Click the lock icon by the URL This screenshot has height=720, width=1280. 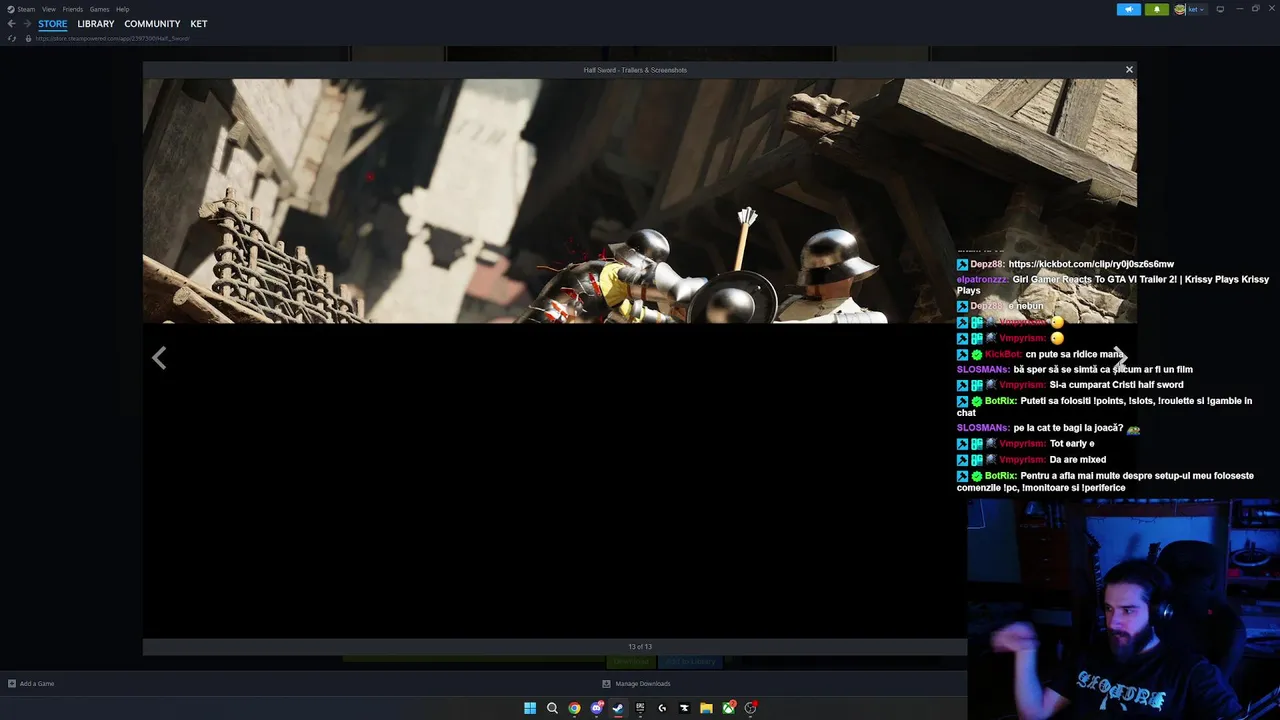28,38
